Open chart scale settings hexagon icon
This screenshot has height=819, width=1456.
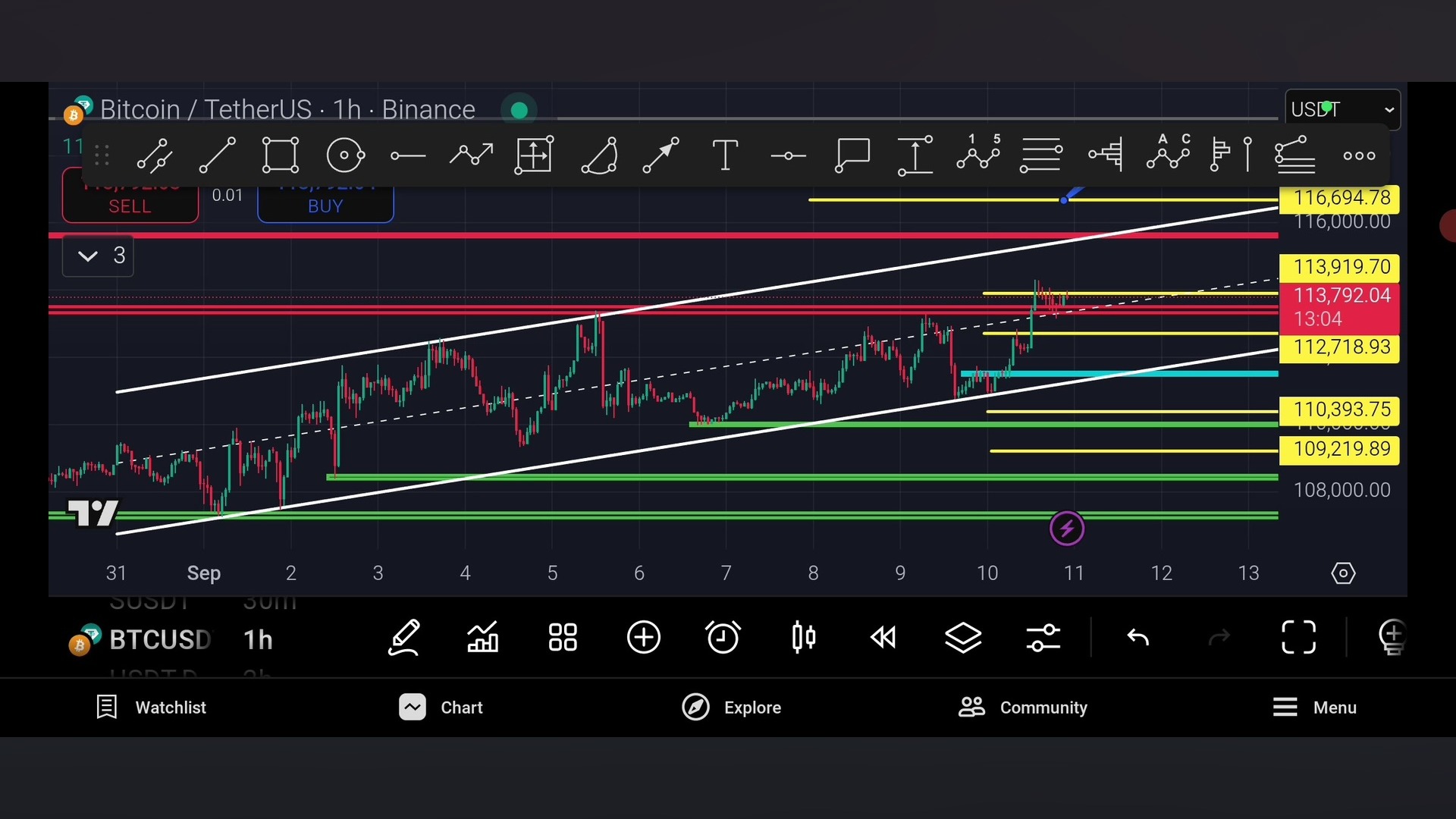click(x=1343, y=573)
